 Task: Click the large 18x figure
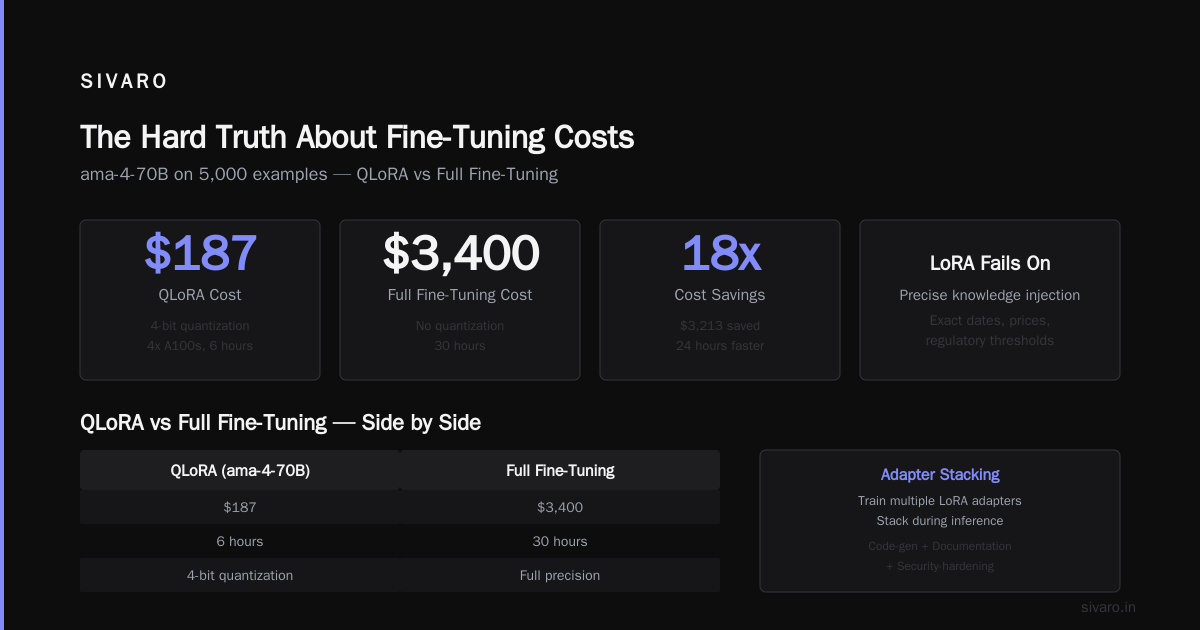tap(720, 253)
